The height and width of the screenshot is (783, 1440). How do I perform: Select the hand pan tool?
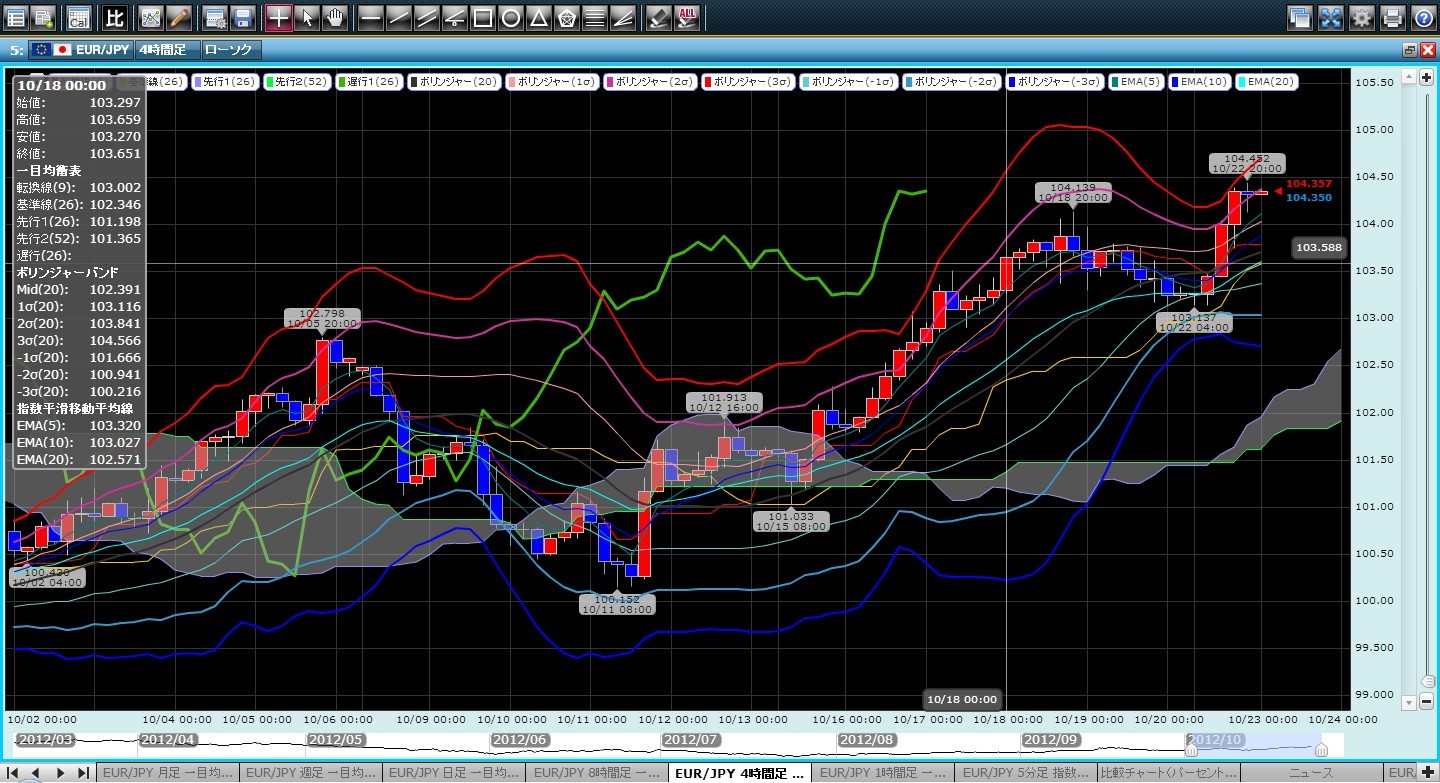click(335, 17)
